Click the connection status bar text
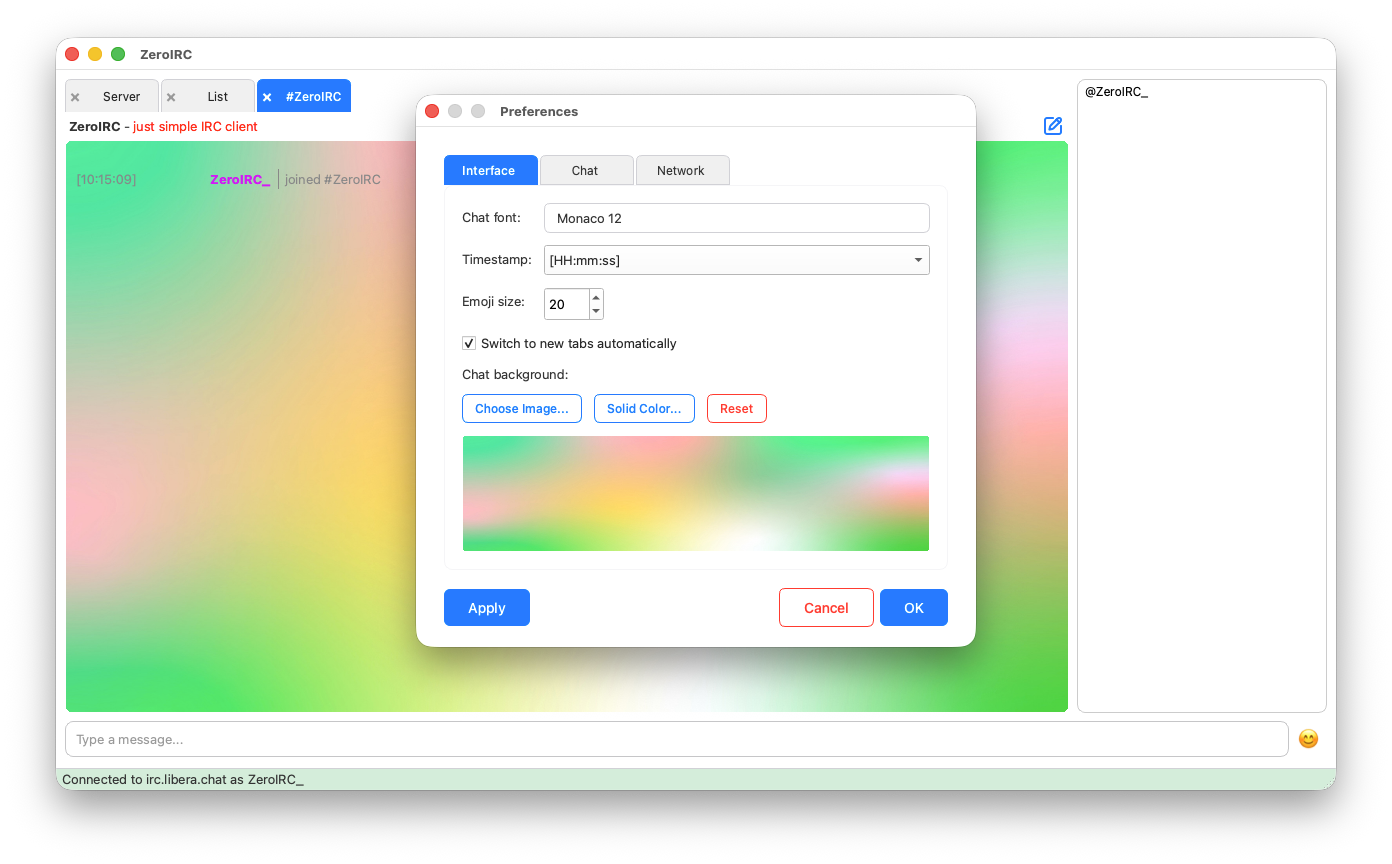The image size is (1392, 864). [x=183, y=779]
